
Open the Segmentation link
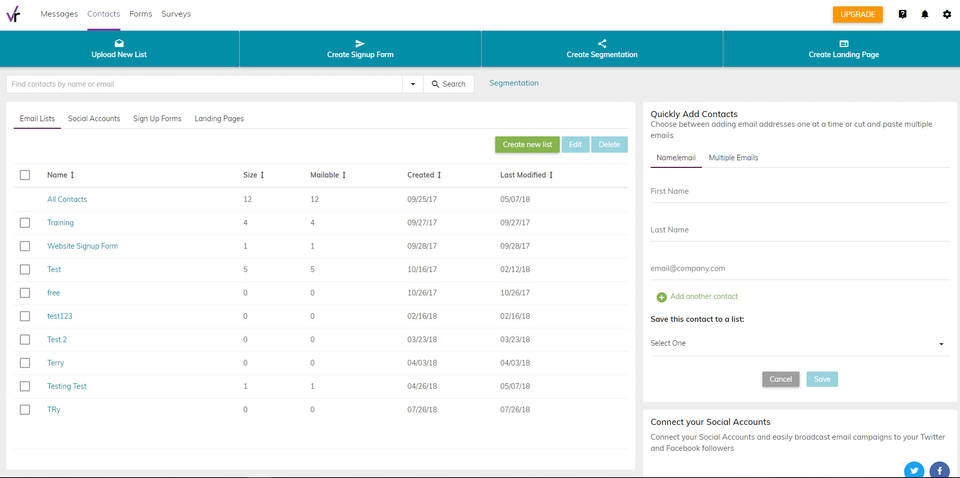(513, 83)
